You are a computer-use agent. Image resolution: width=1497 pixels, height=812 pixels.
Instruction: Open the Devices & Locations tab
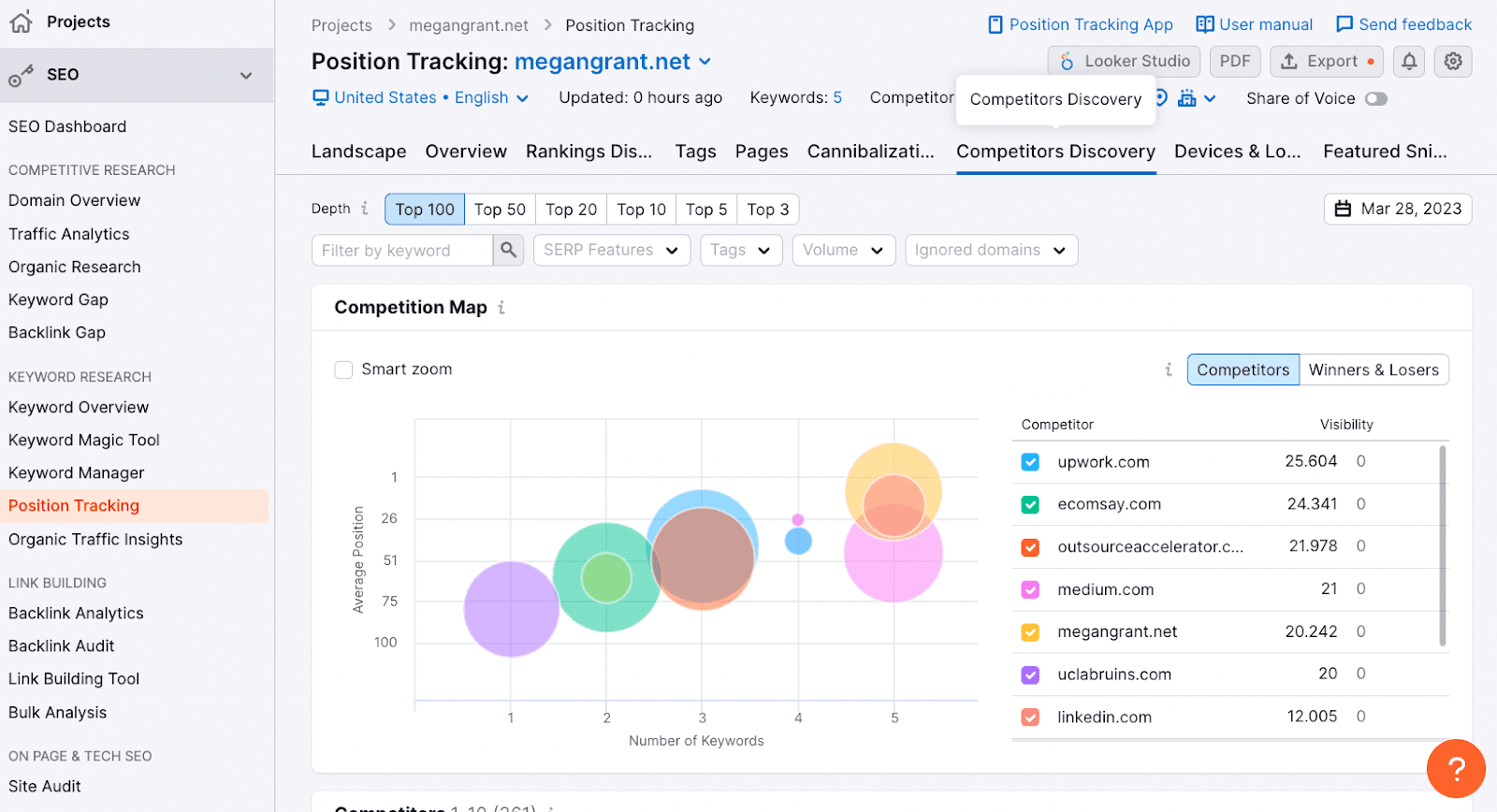pos(1237,152)
